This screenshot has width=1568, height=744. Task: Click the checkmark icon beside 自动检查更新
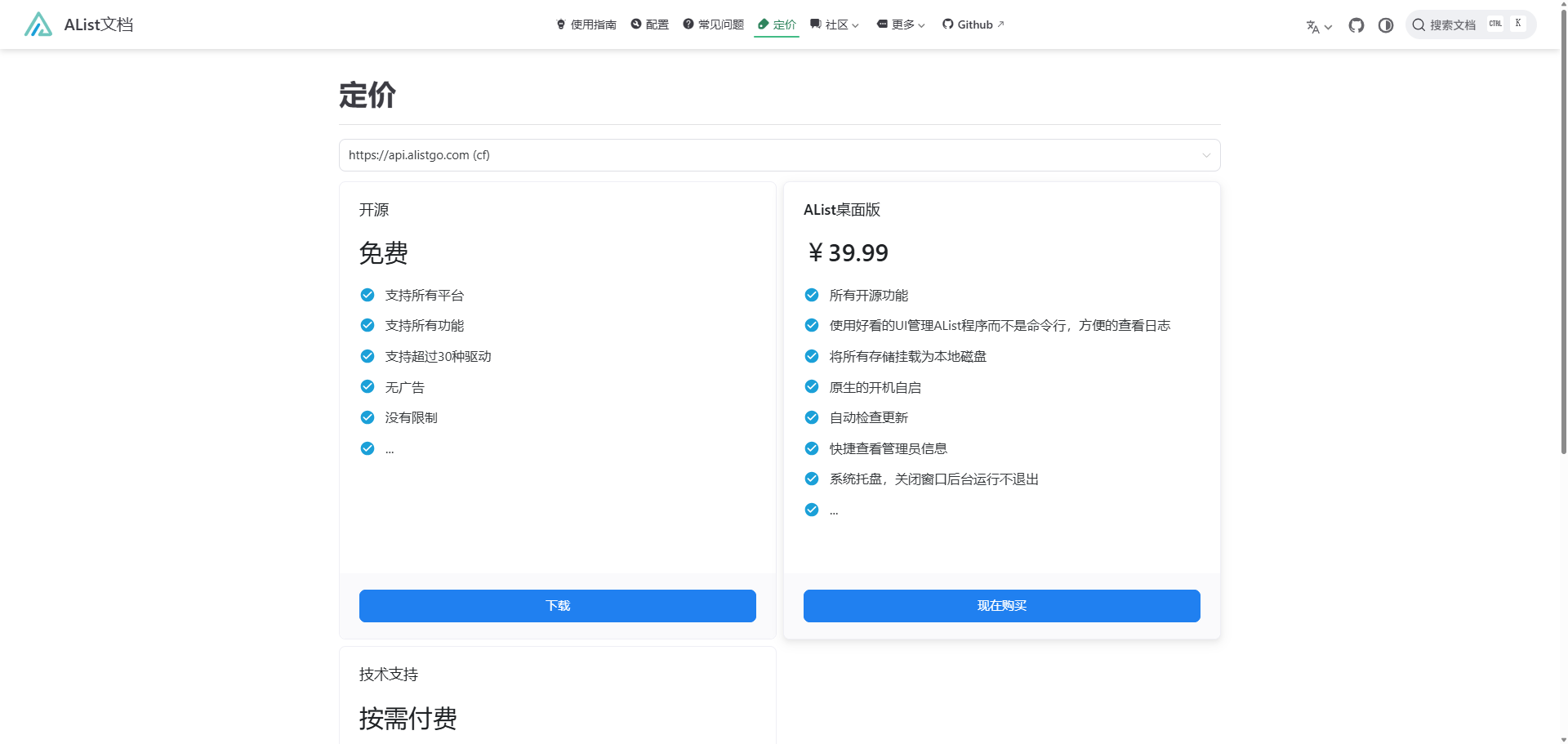pyautogui.click(x=812, y=417)
